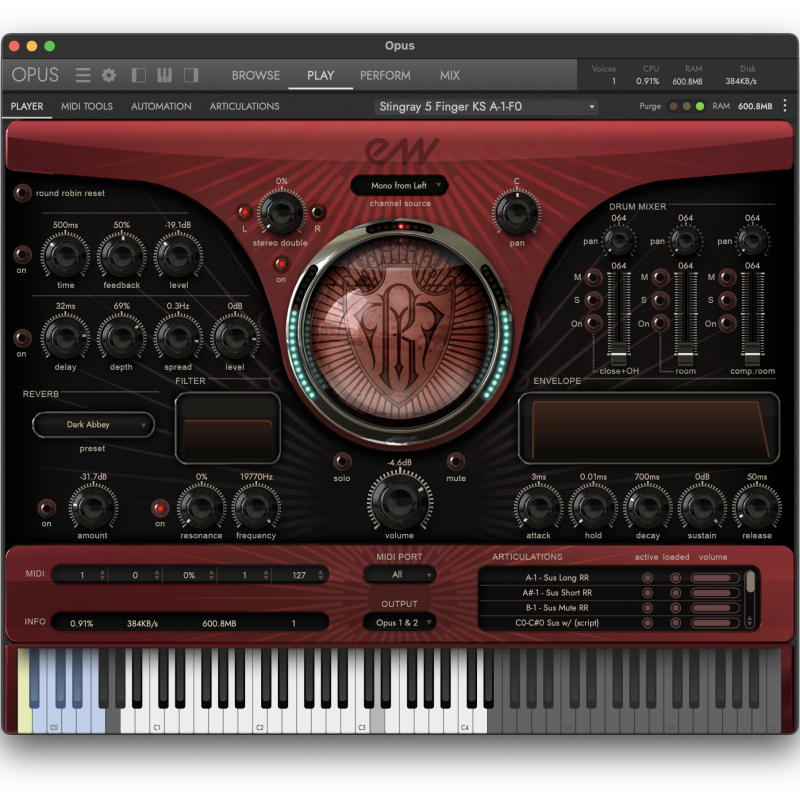Click the stepper arrows beside MIDI 0%
This screenshot has height=800, width=800.
pyautogui.click(x=211, y=575)
